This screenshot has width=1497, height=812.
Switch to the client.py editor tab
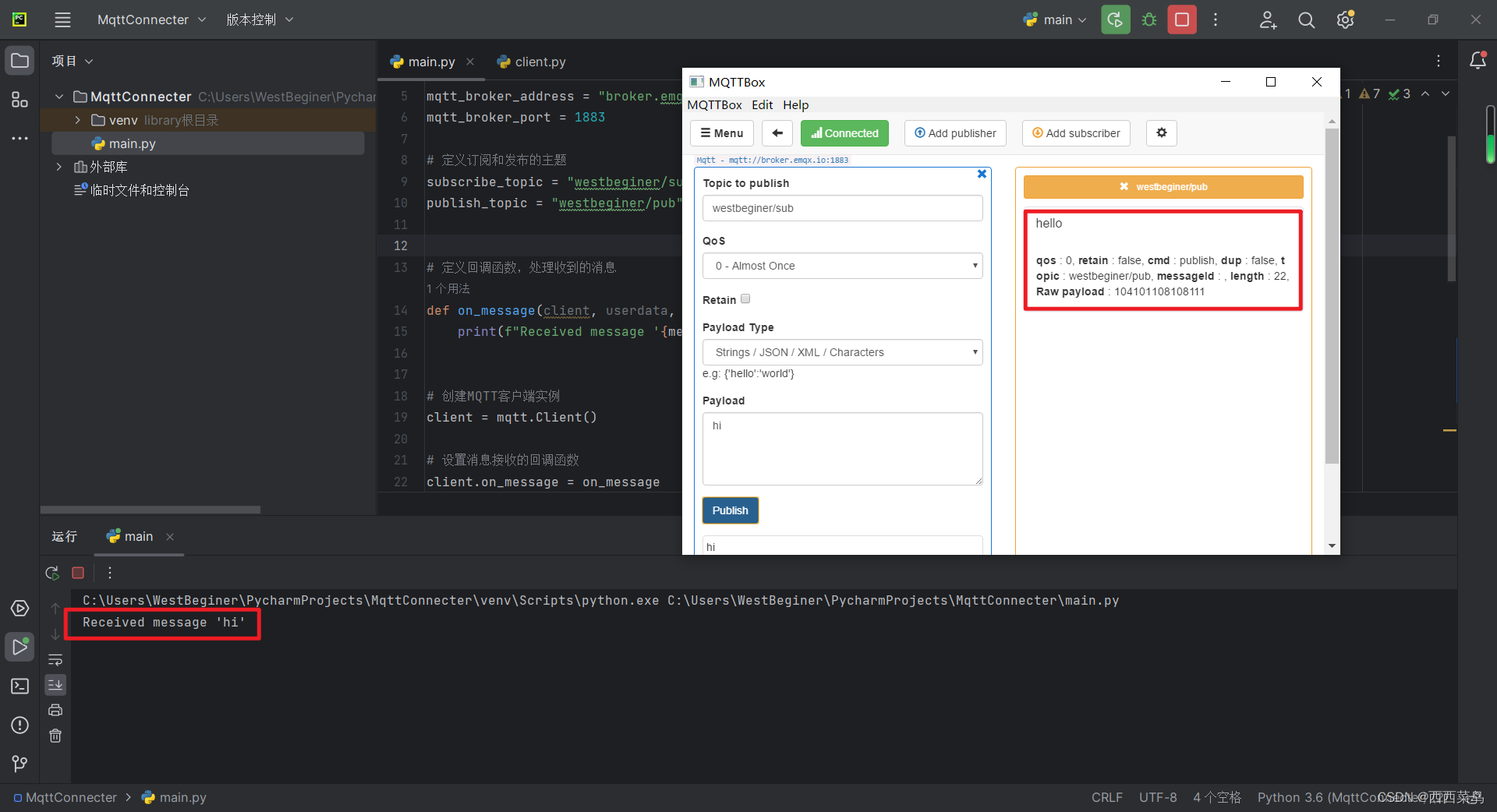coord(531,62)
